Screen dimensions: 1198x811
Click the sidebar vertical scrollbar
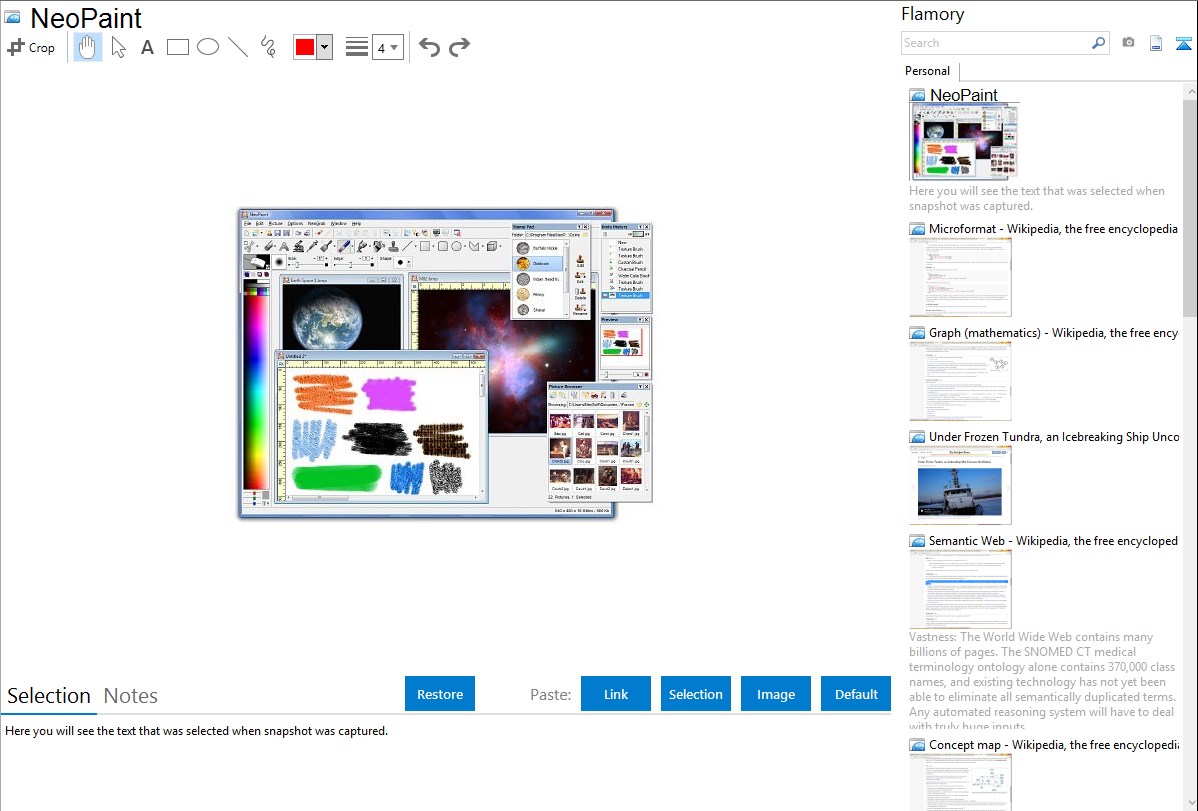[1190, 208]
